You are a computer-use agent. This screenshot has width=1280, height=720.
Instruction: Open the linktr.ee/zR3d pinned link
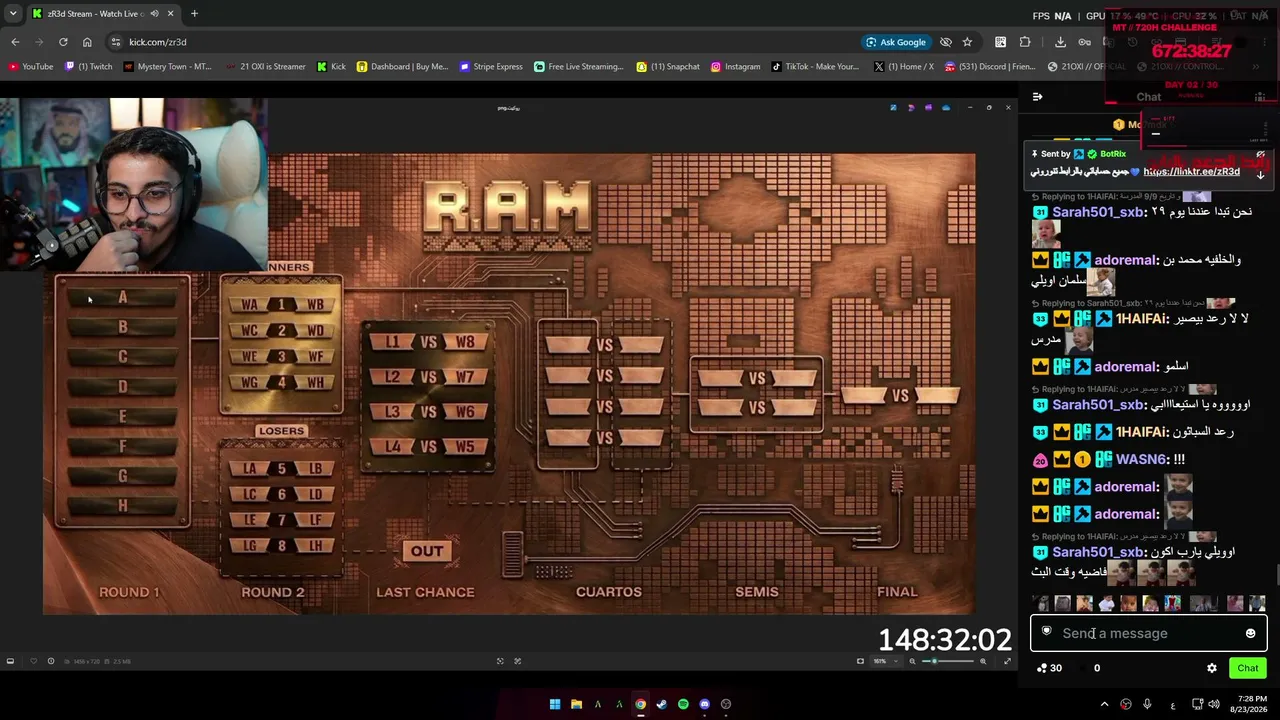1192,172
